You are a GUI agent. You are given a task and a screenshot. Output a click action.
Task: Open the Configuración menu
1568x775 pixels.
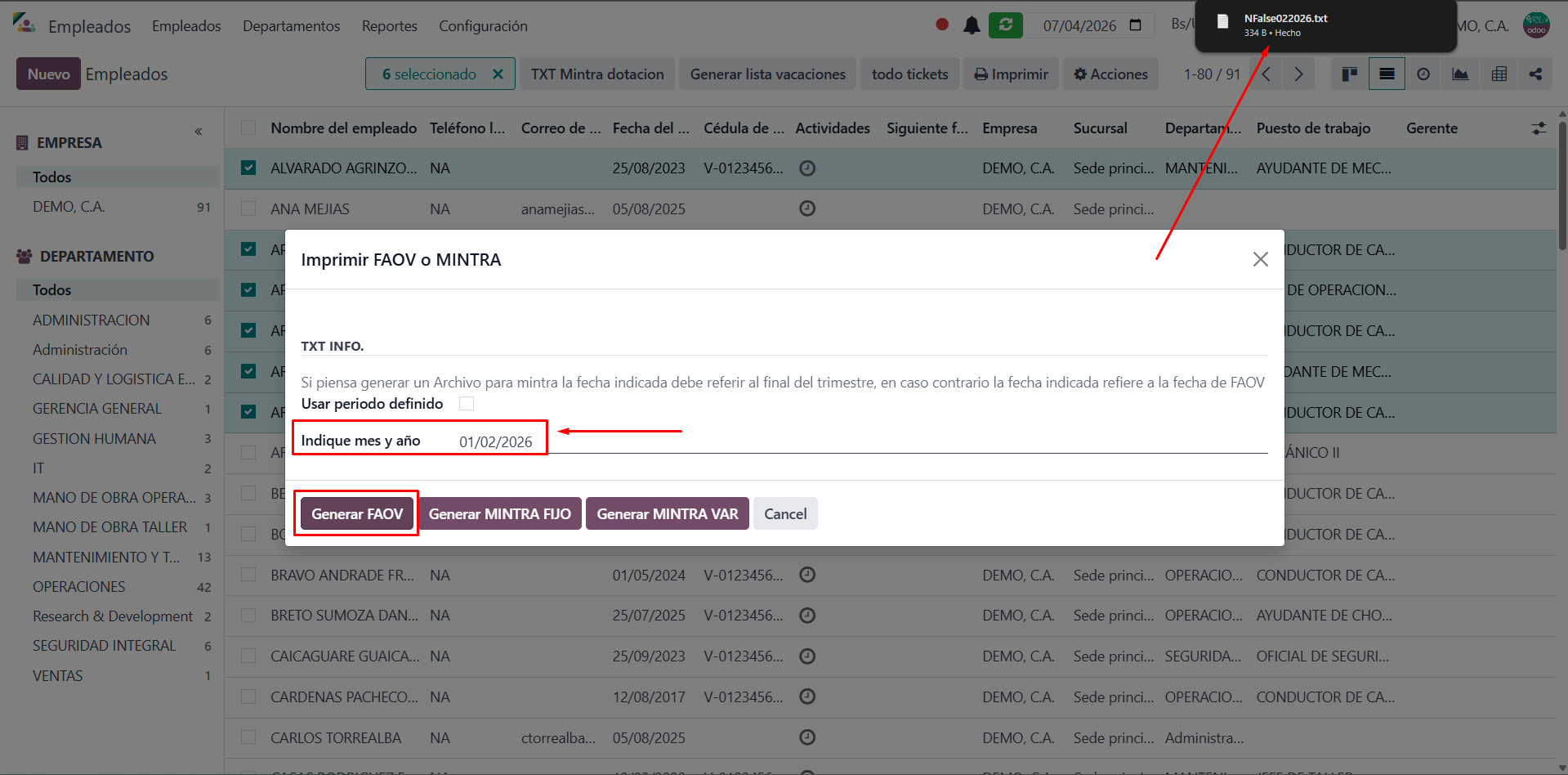[x=483, y=26]
